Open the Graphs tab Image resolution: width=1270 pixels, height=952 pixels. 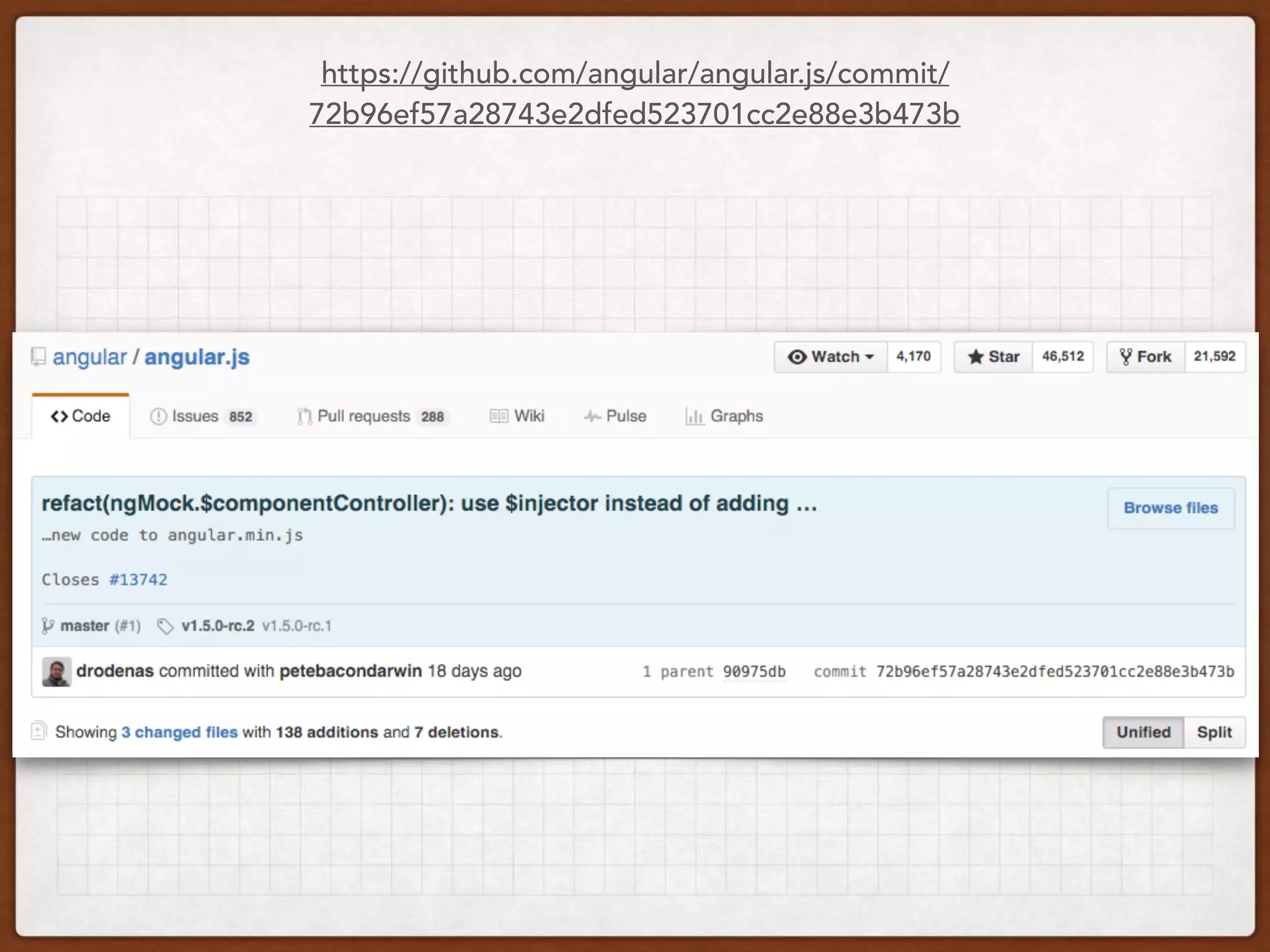click(724, 416)
